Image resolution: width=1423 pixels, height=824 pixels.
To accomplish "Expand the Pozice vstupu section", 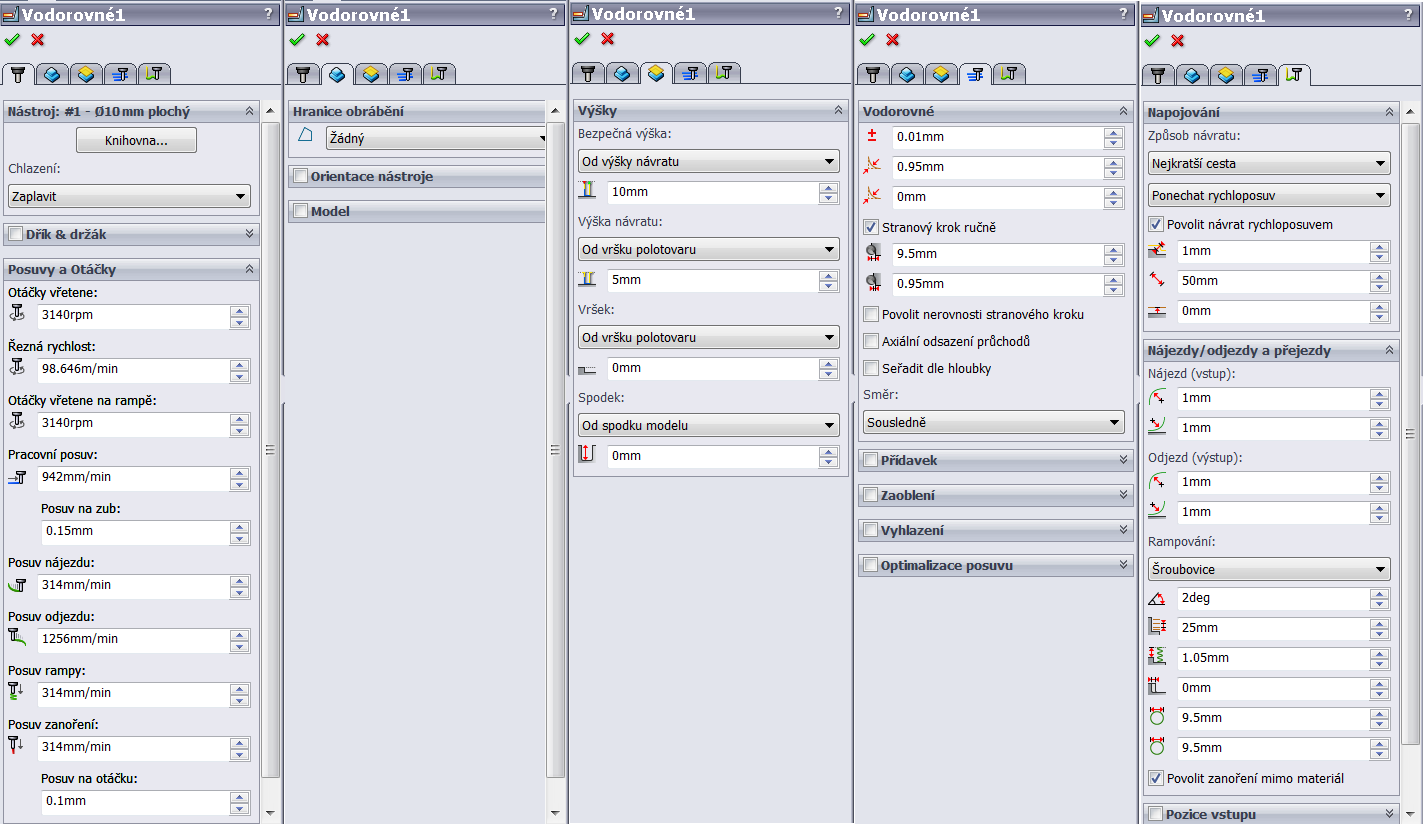I will click(x=1389, y=814).
